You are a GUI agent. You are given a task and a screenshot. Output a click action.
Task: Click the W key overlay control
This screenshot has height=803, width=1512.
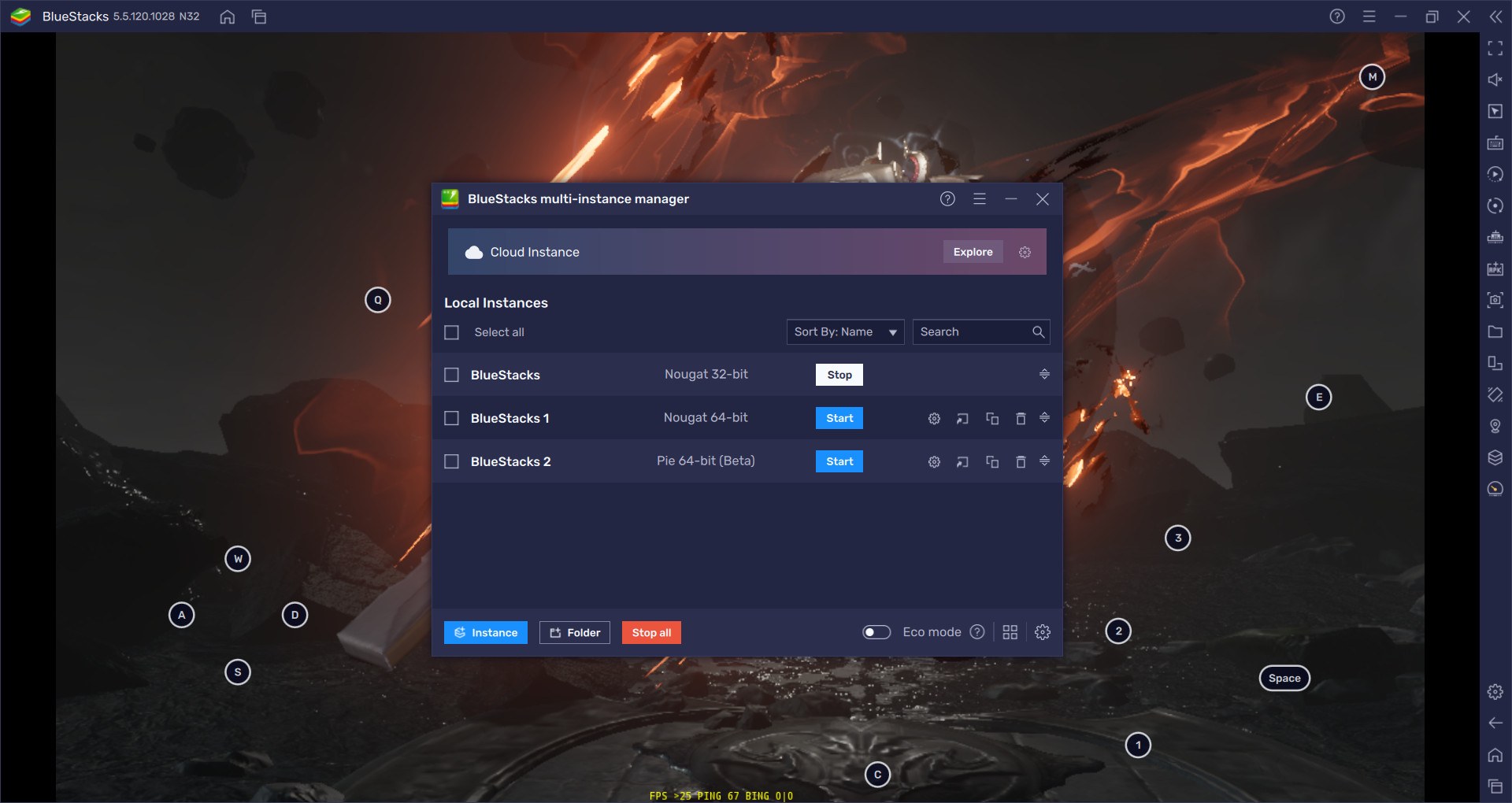[238, 559]
